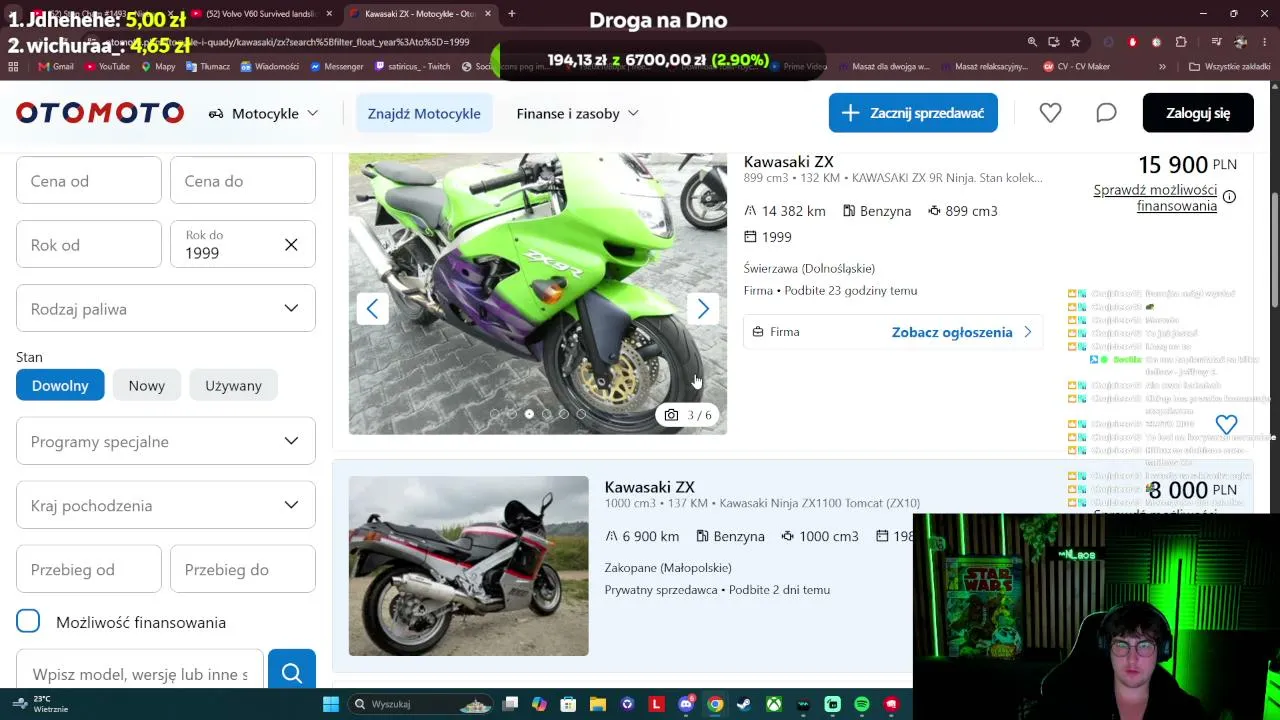Open the 'Znajdź Motocykle' tab

424,113
